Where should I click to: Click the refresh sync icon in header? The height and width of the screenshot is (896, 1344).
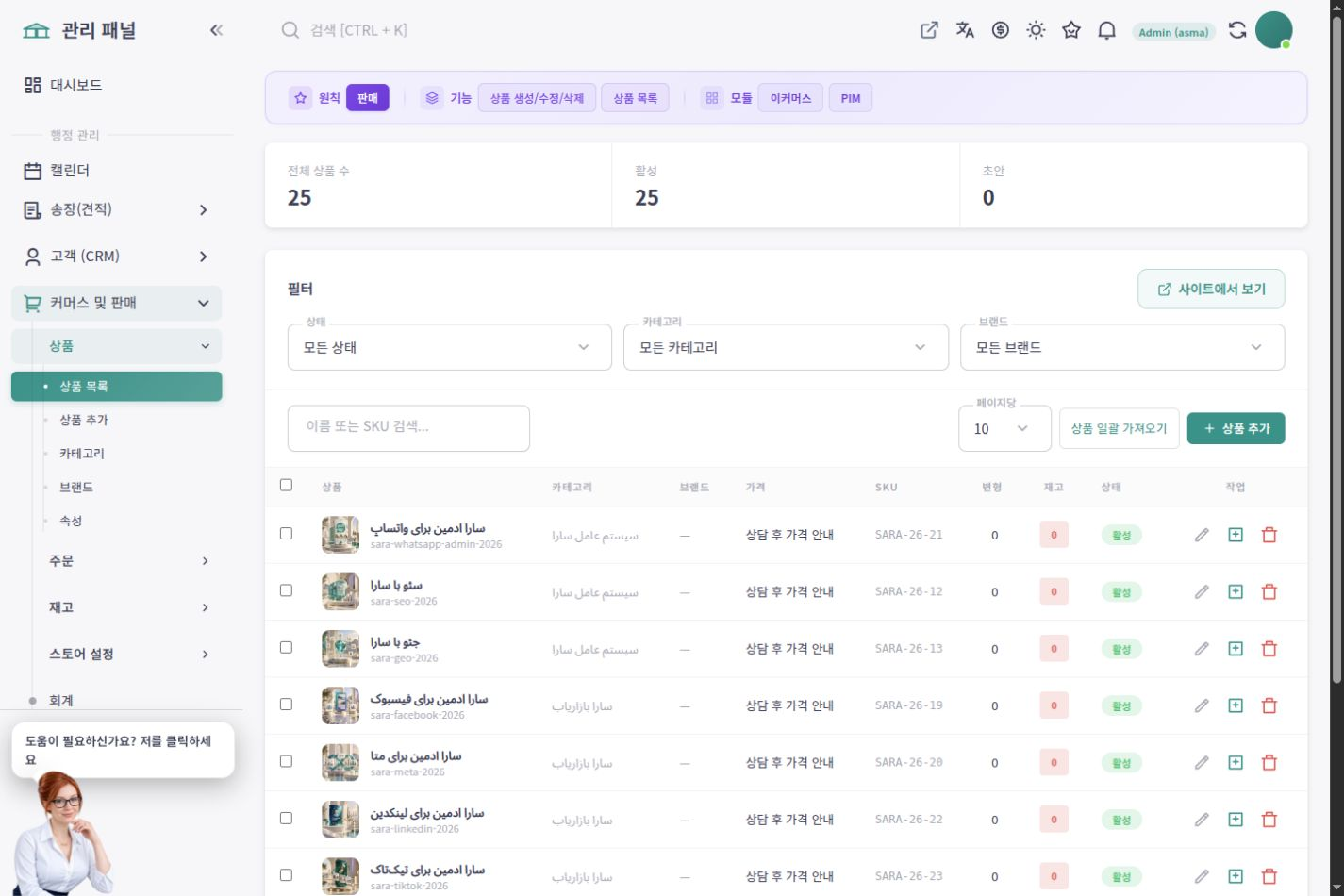click(1237, 30)
